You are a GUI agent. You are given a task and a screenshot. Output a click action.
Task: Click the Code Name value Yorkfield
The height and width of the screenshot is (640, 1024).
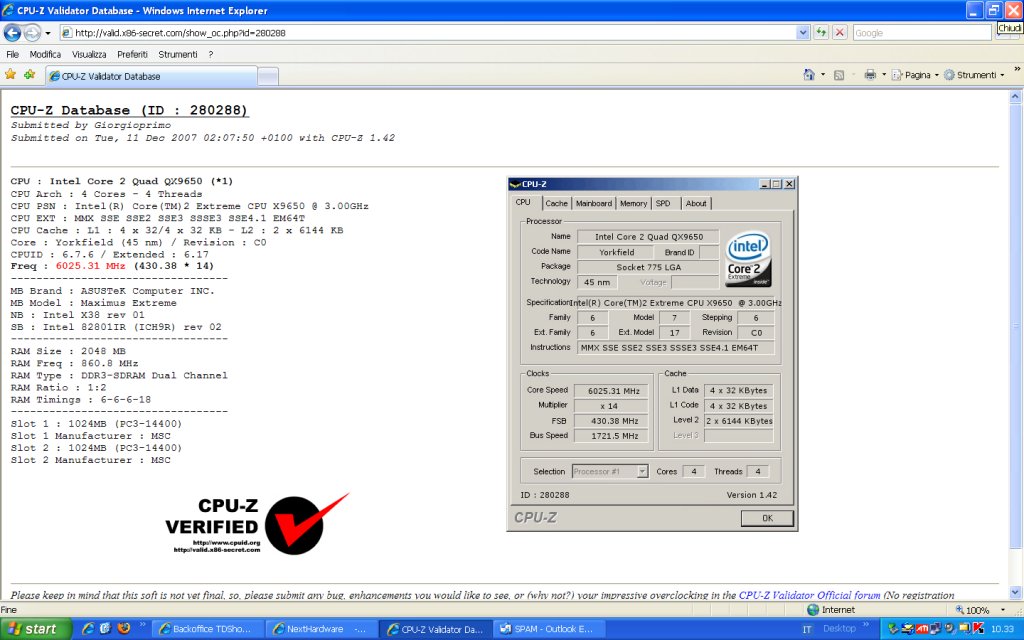(616, 252)
